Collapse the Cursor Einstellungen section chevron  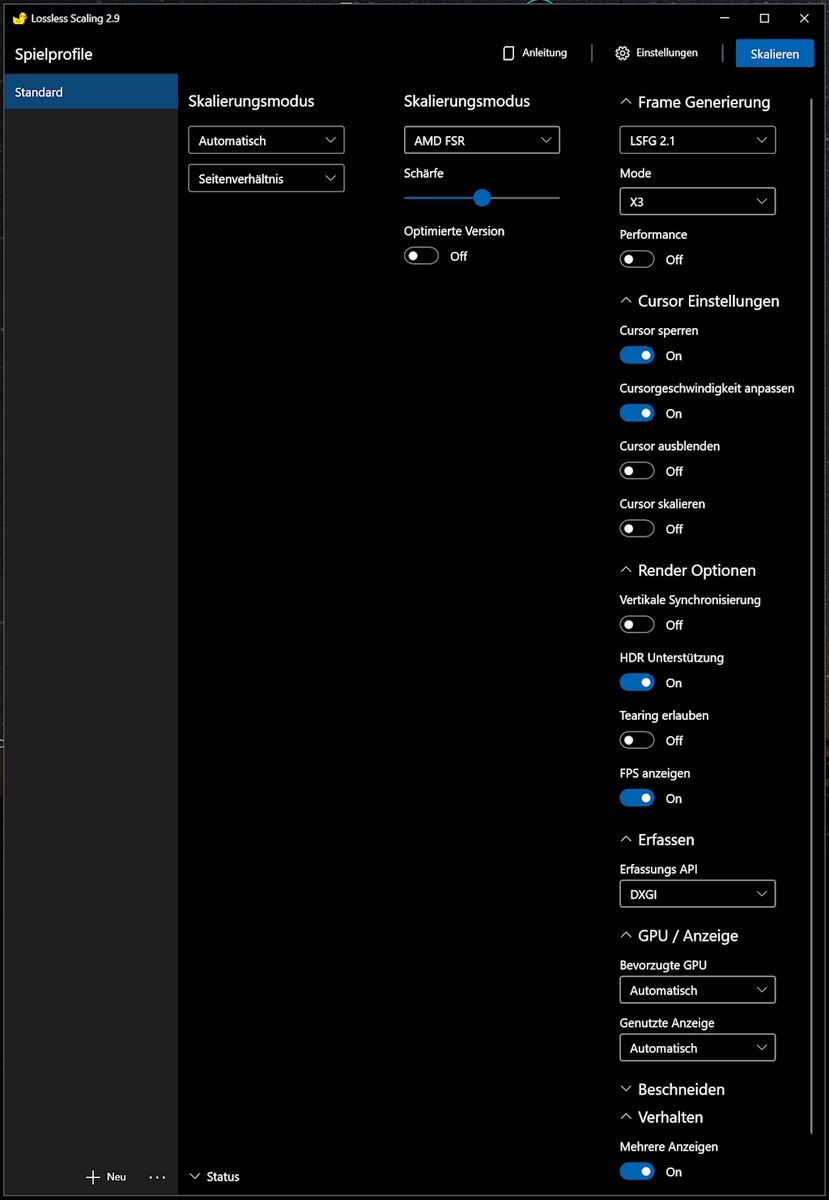626,301
